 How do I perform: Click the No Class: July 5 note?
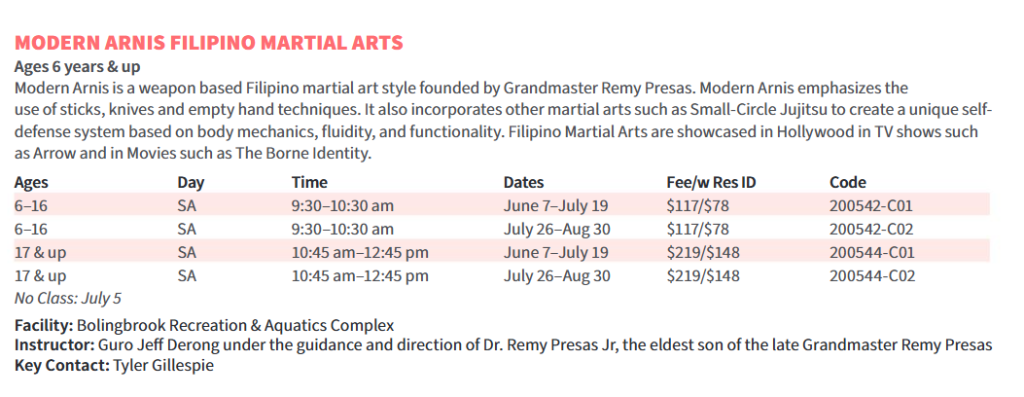point(68,298)
